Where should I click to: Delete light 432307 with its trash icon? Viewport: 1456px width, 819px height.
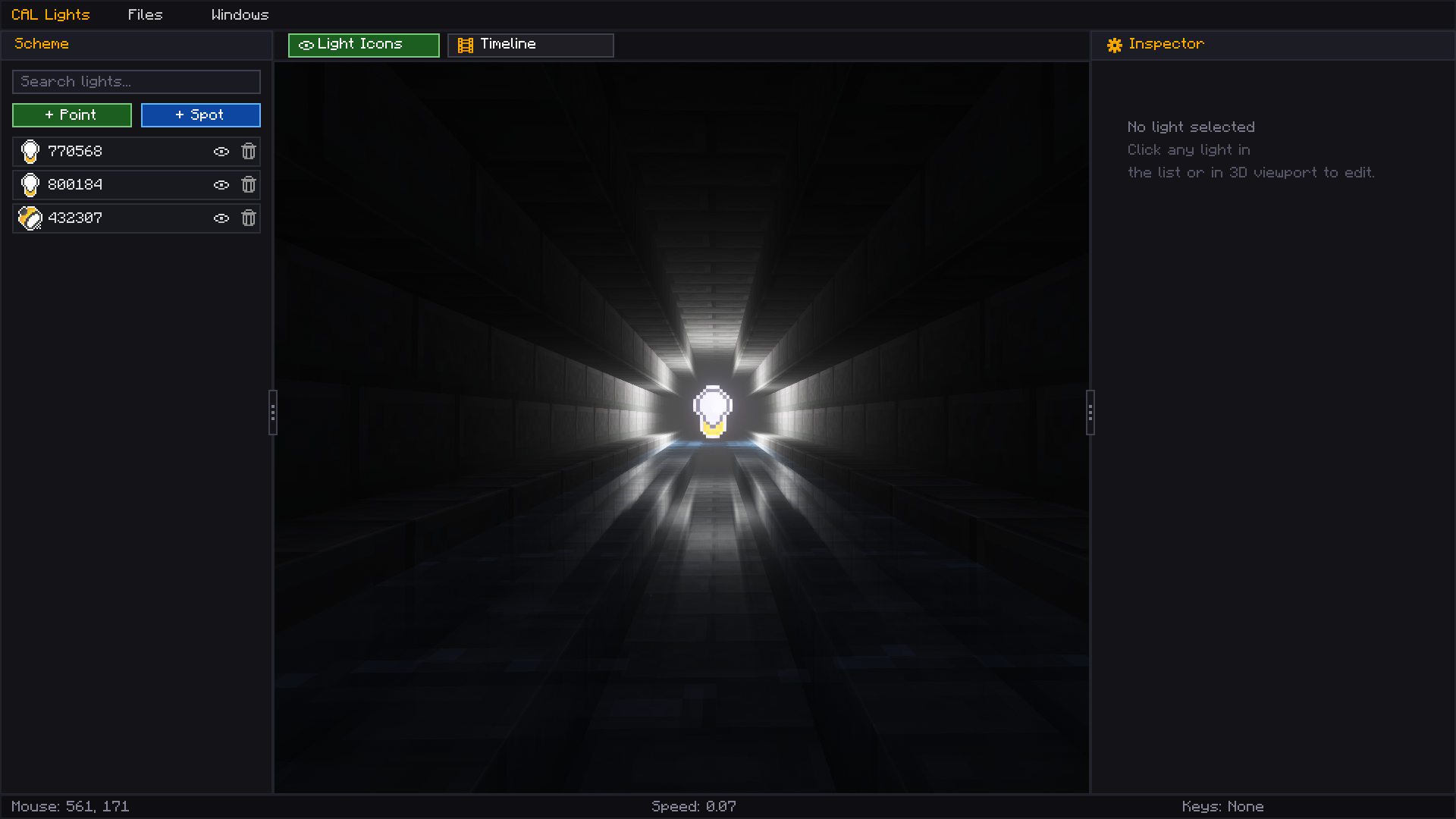[x=249, y=218]
